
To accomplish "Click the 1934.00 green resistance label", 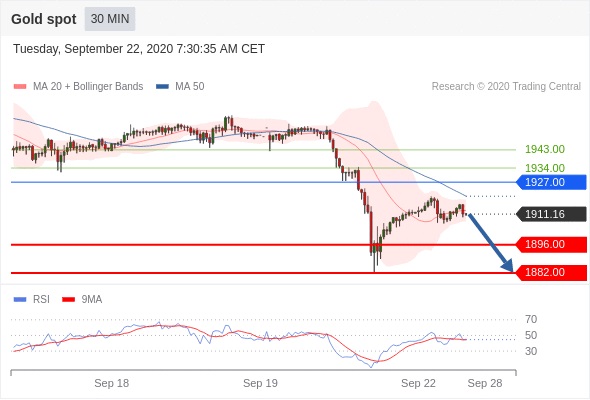I will 545,168.
